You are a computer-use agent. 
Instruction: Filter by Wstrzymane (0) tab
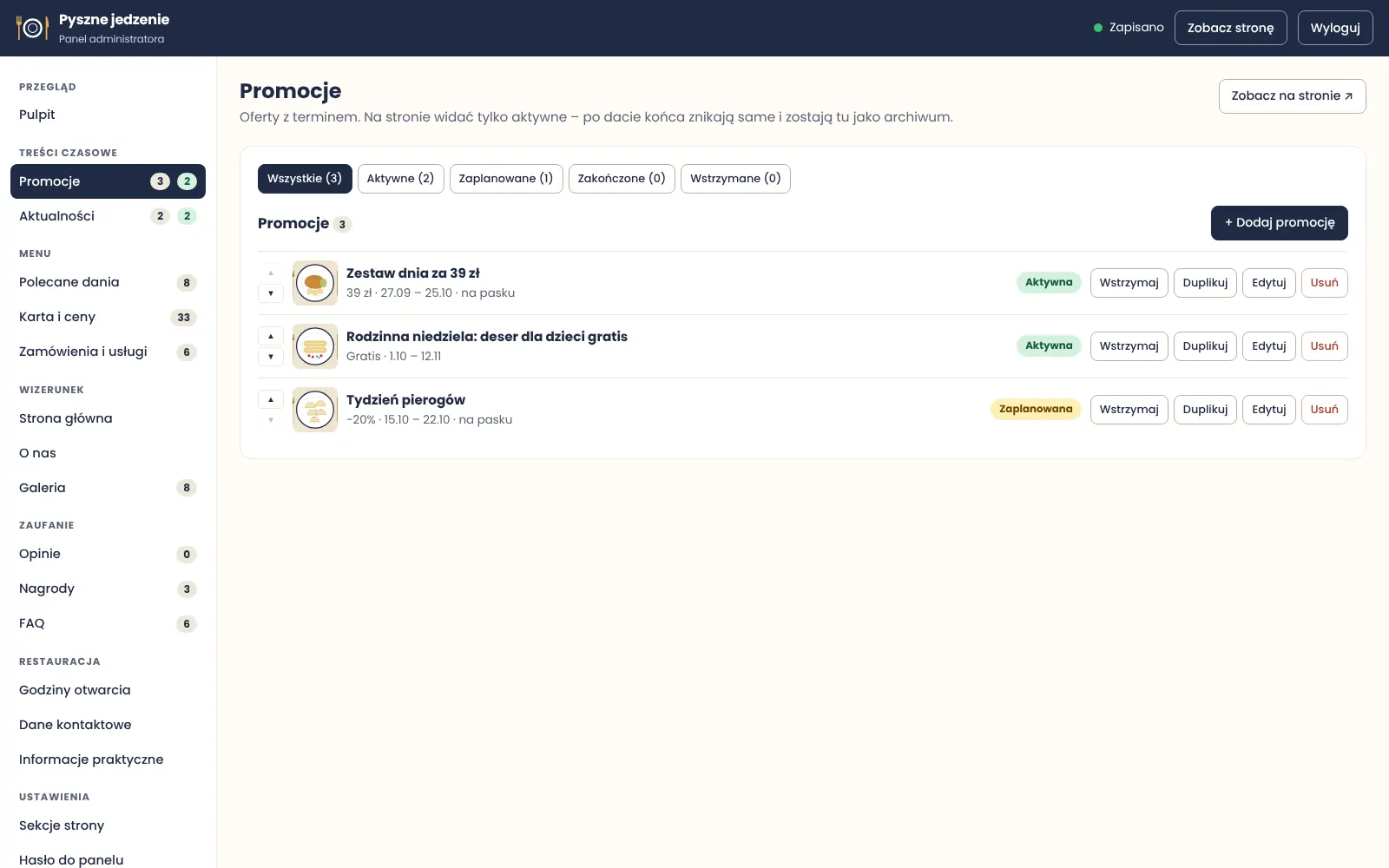(735, 179)
